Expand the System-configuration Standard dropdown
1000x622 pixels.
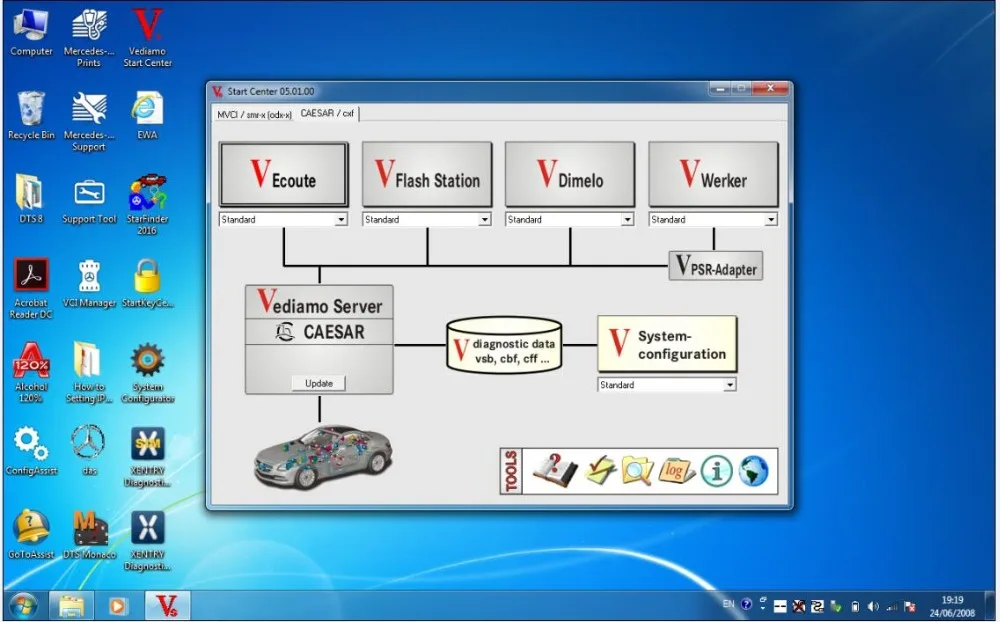click(730, 385)
